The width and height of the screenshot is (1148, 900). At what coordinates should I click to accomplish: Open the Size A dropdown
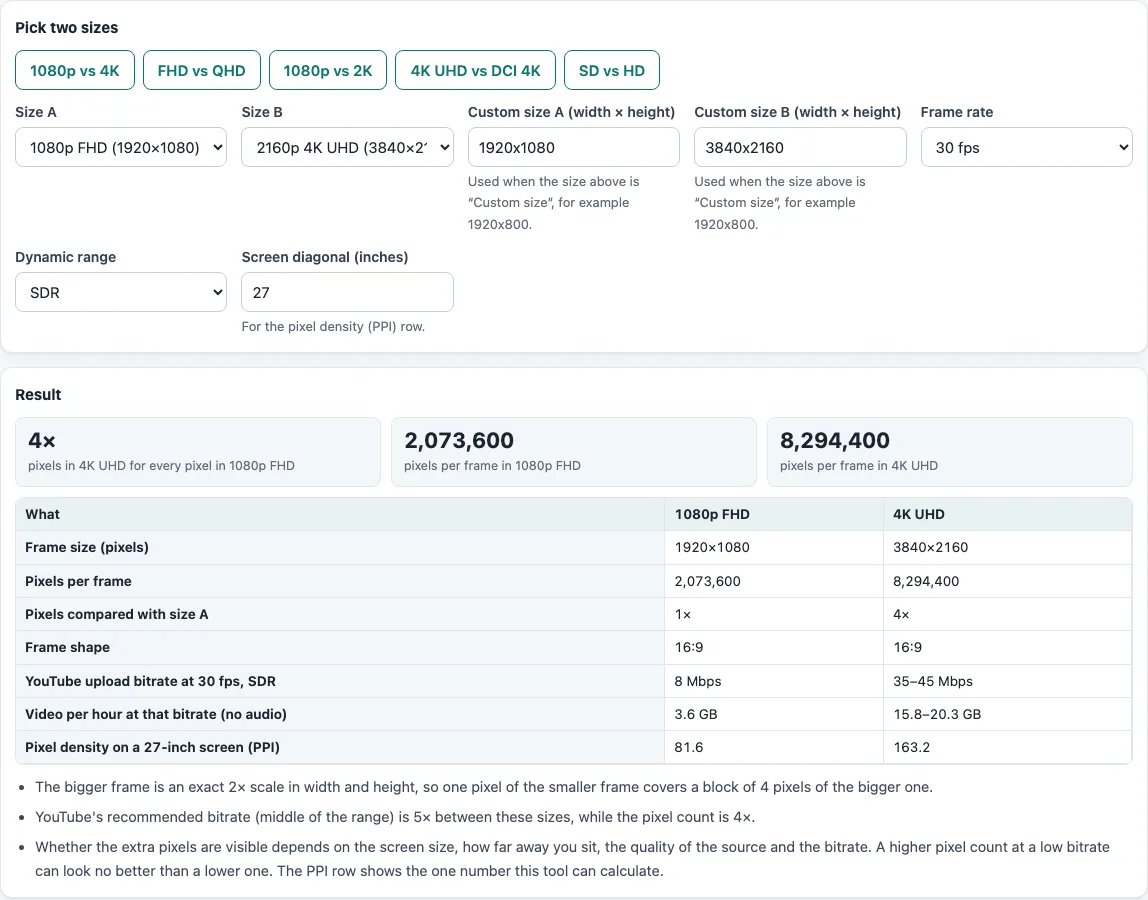pyautogui.click(x=121, y=147)
